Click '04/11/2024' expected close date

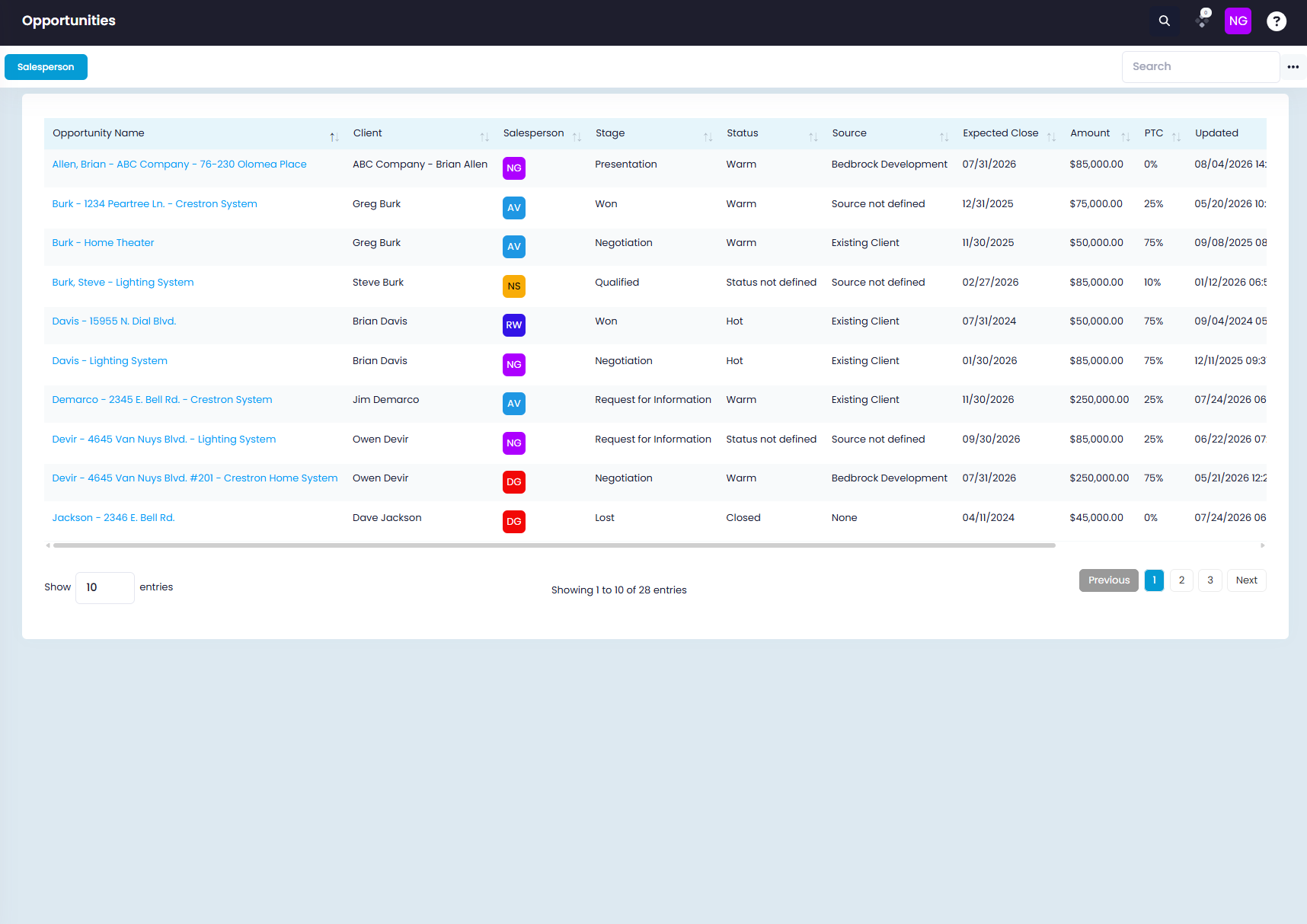[x=988, y=518]
